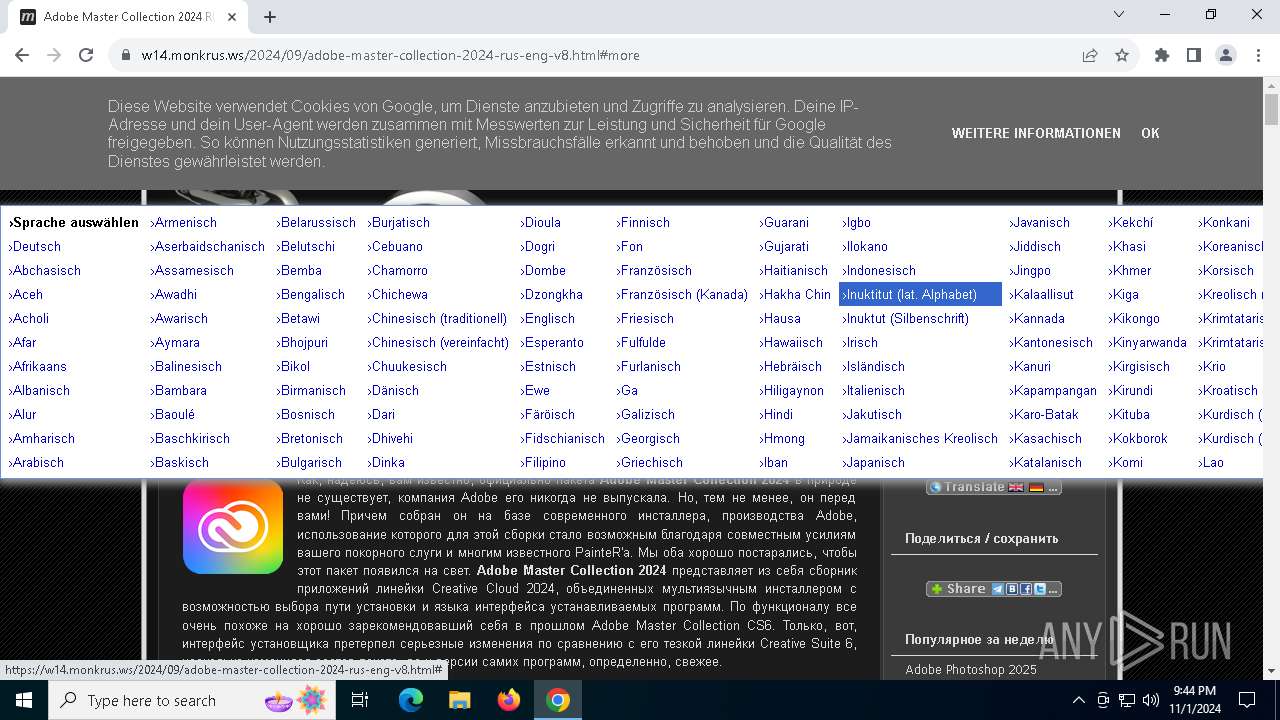Choose Armenisch language
Viewport: 1280px width, 720px height.
[x=184, y=222]
